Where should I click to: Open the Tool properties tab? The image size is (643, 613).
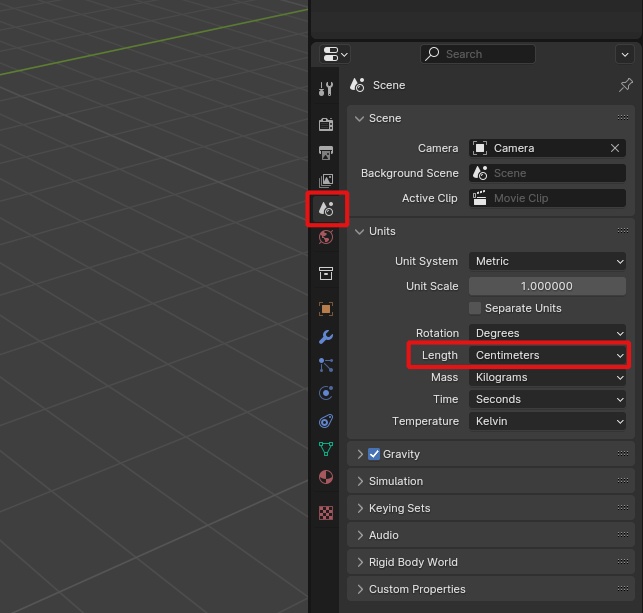(x=326, y=89)
